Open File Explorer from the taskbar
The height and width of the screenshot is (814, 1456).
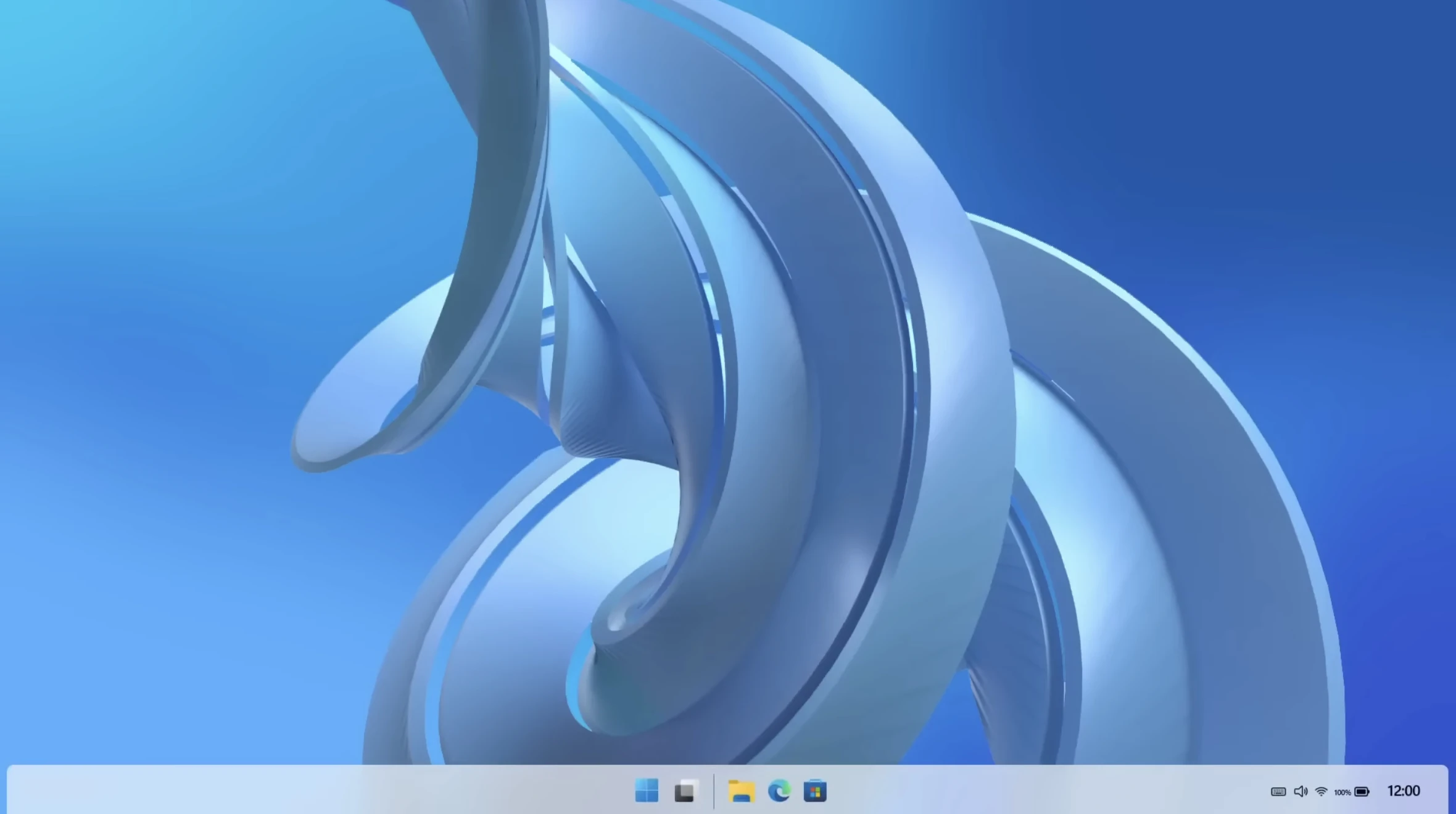click(742, 791)
